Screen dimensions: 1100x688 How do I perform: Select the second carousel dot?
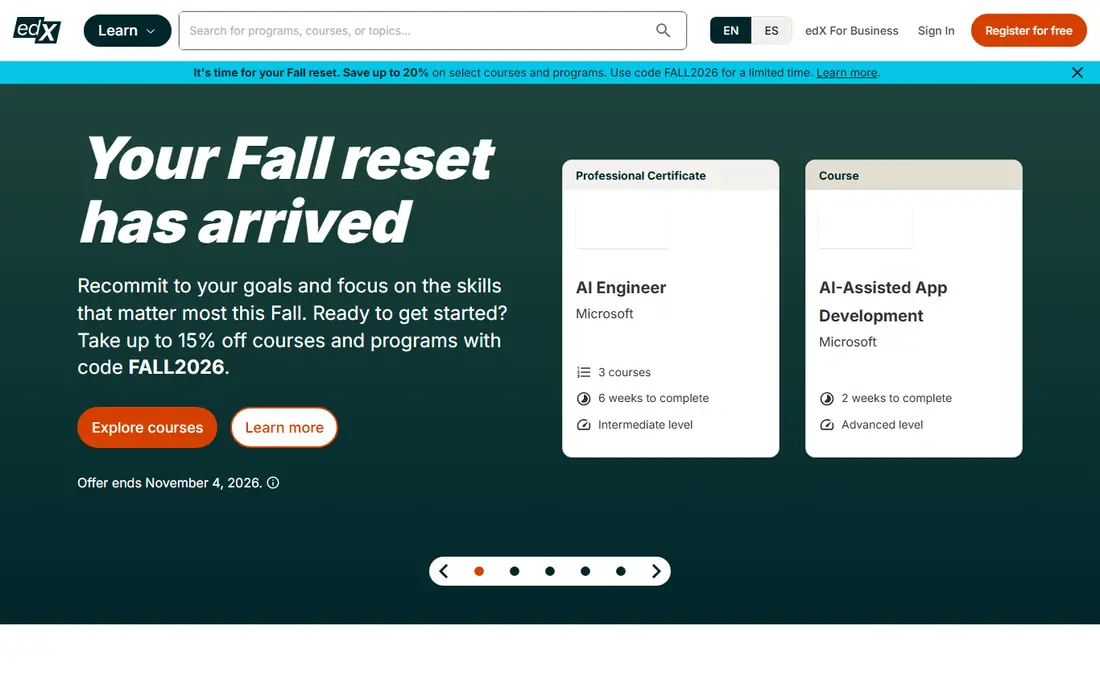514,571
